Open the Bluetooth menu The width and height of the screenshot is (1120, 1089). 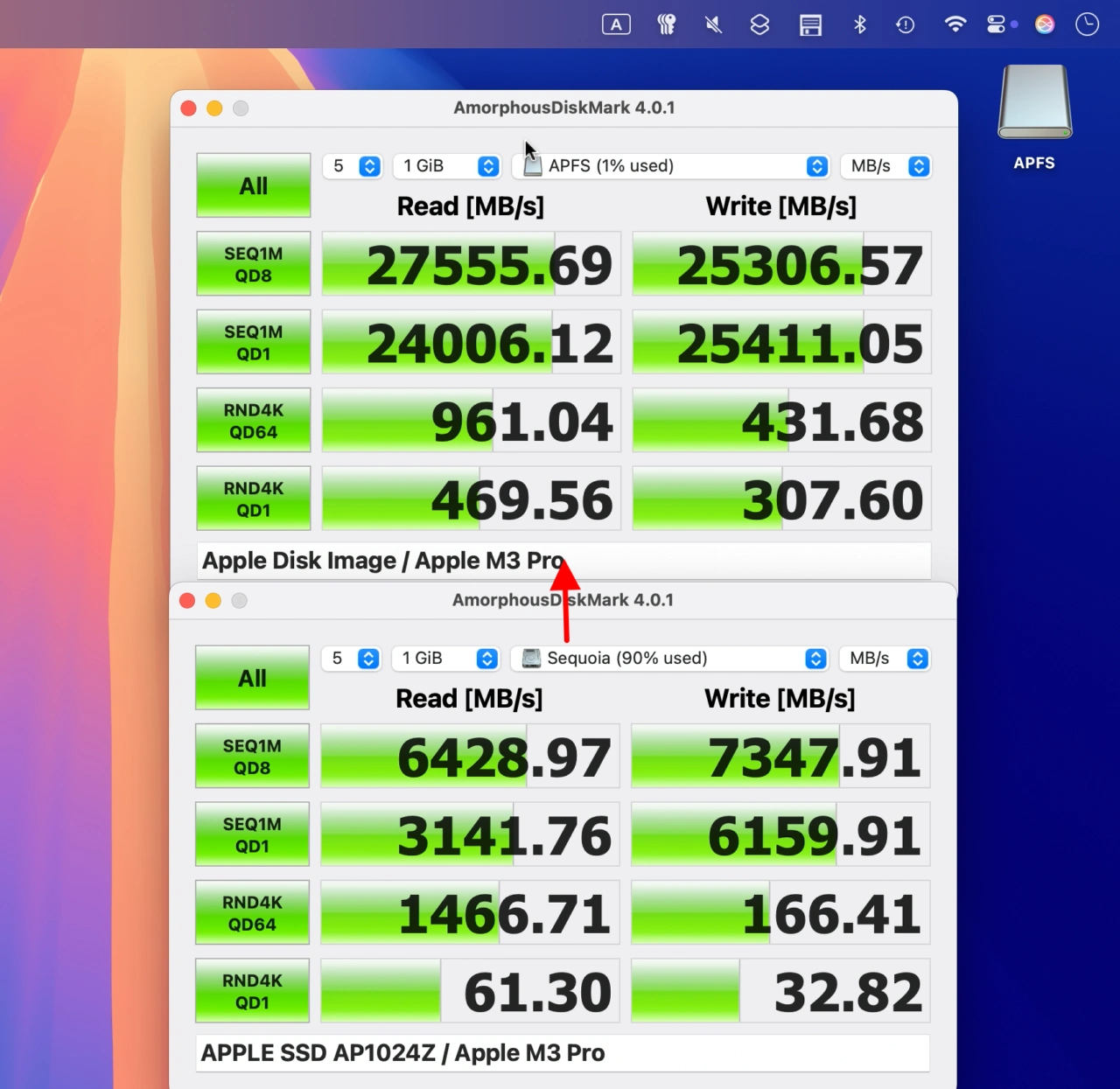click(859, 24)
